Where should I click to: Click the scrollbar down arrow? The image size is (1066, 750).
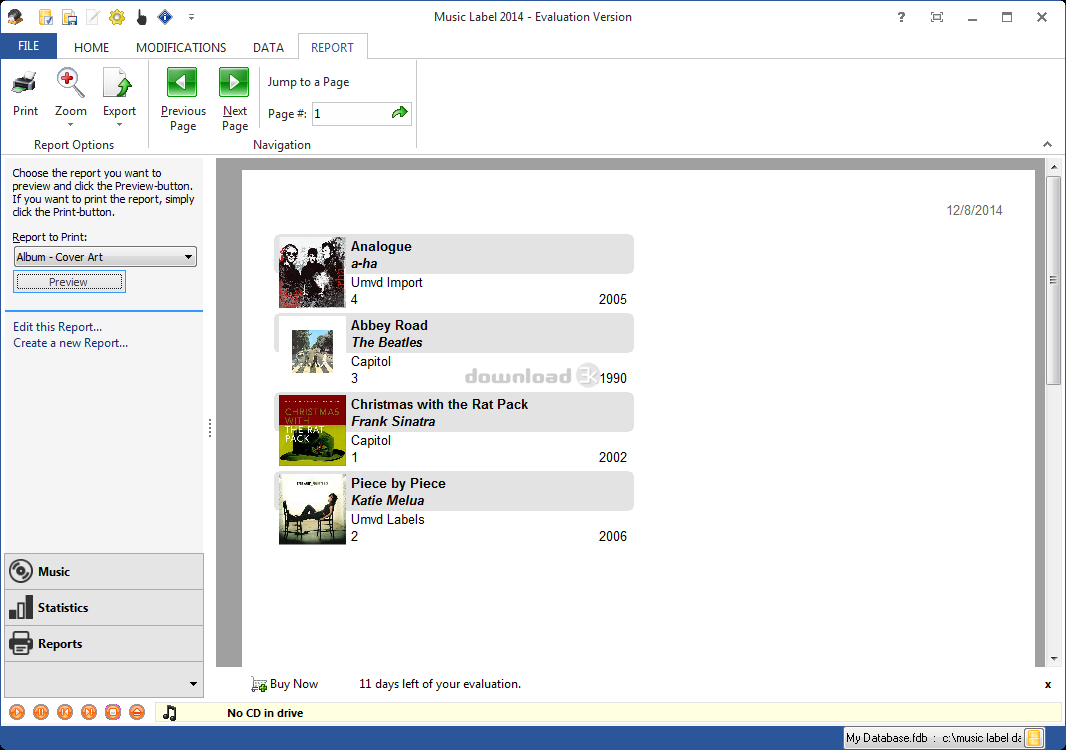tap(1054, 659)
